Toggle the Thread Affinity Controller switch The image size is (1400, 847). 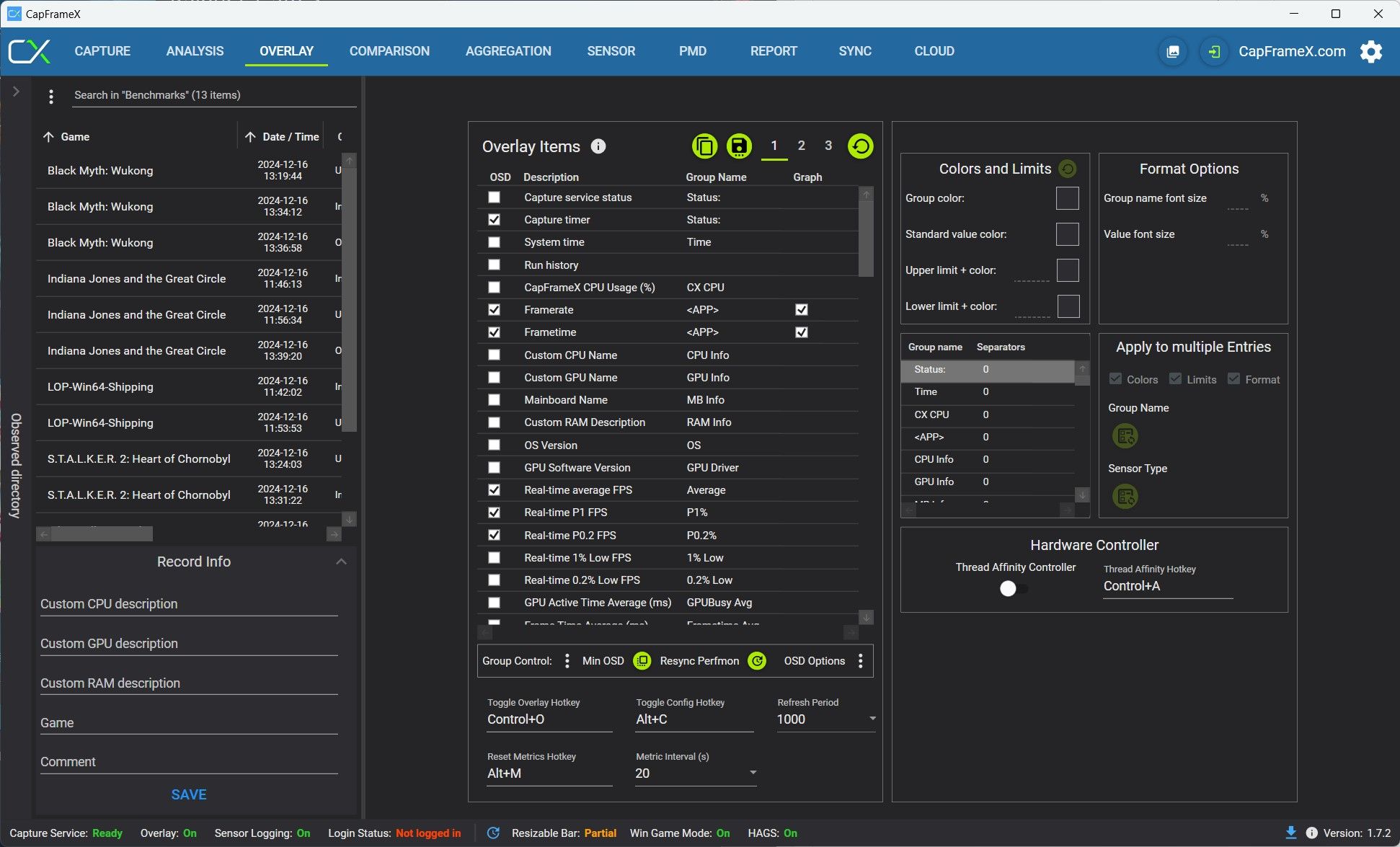(1014, 589)
